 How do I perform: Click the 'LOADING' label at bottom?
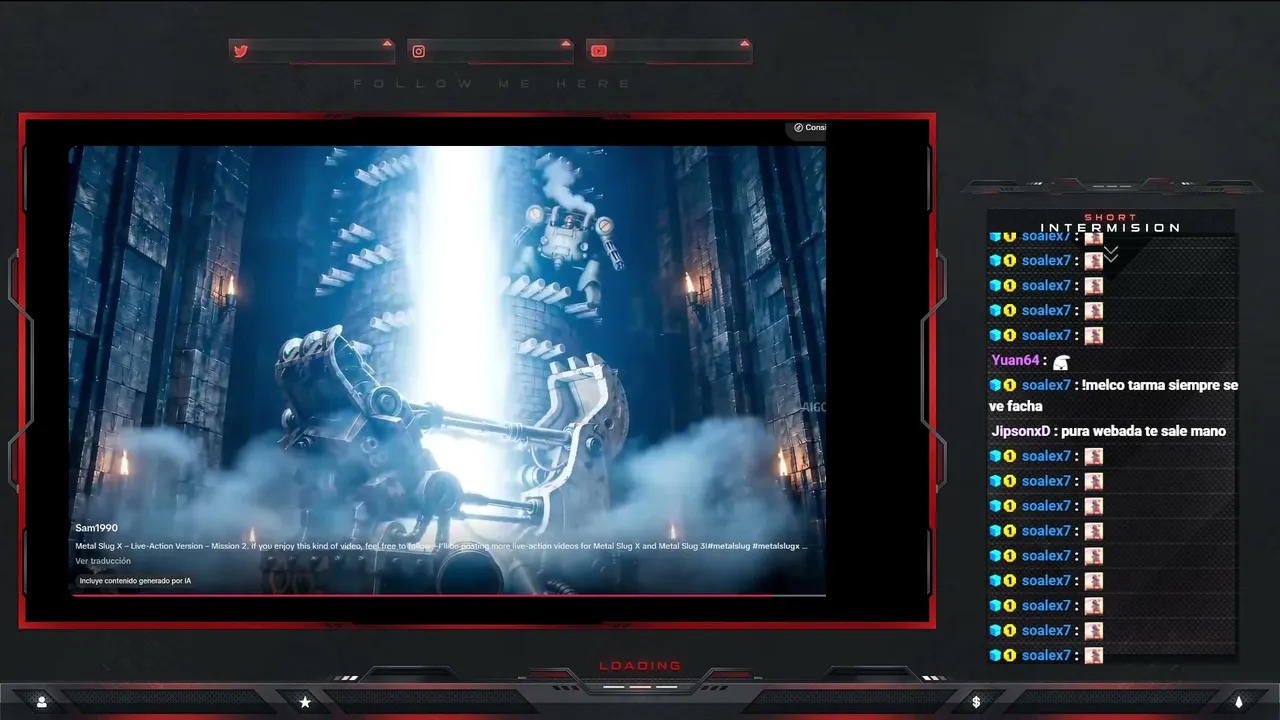(640, 666)
